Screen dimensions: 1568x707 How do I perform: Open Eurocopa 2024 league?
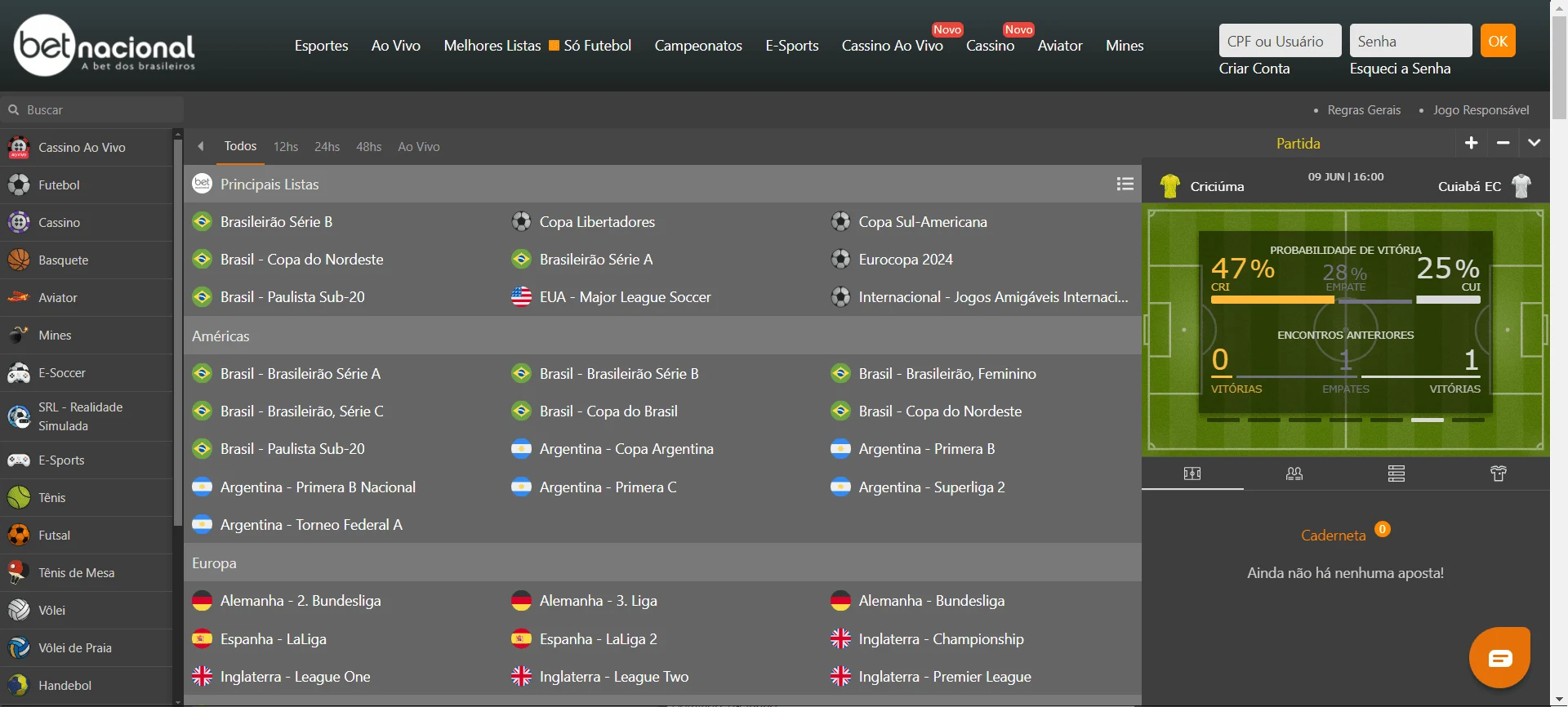click(x=906, y=260)
